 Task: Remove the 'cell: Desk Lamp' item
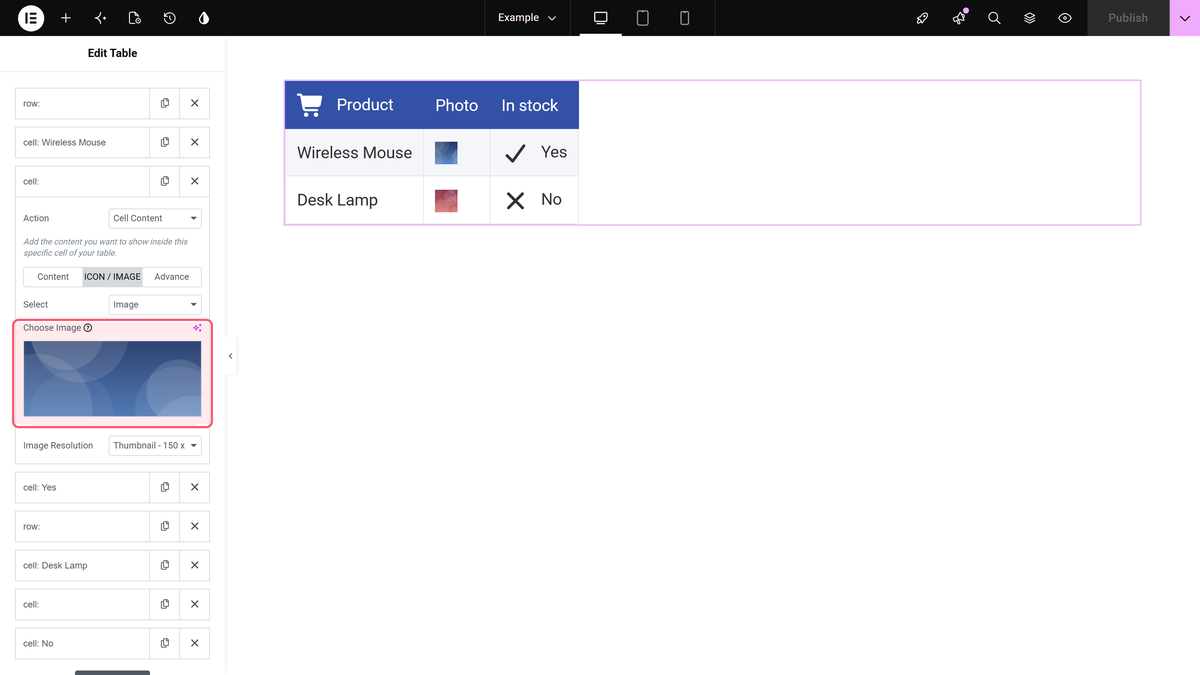coord(195,565)
